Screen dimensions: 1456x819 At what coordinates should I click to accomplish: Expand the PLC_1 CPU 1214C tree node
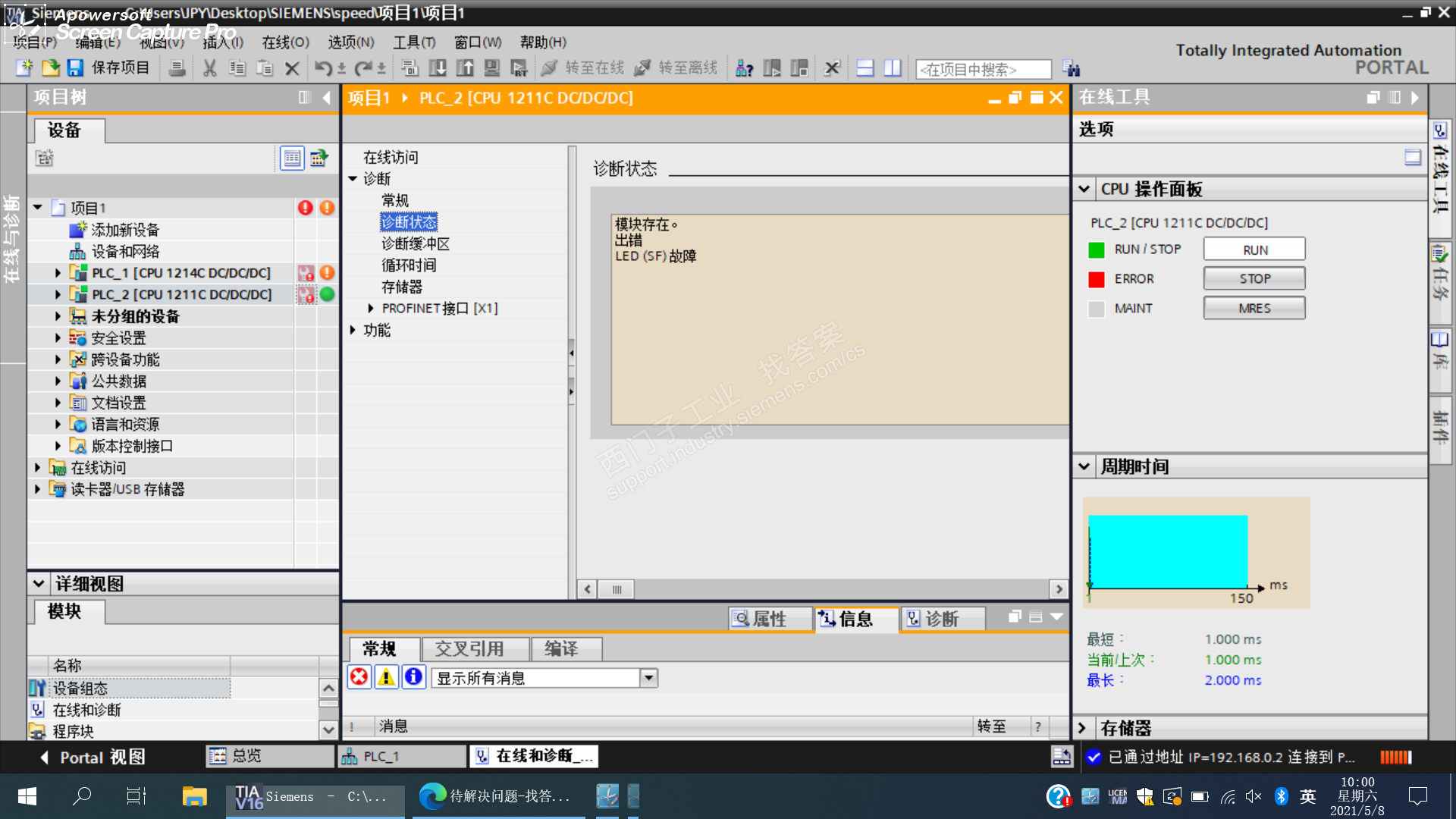click(x=58, y=273)
